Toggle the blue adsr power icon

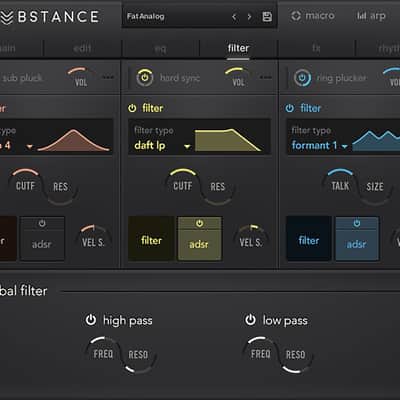357,223
